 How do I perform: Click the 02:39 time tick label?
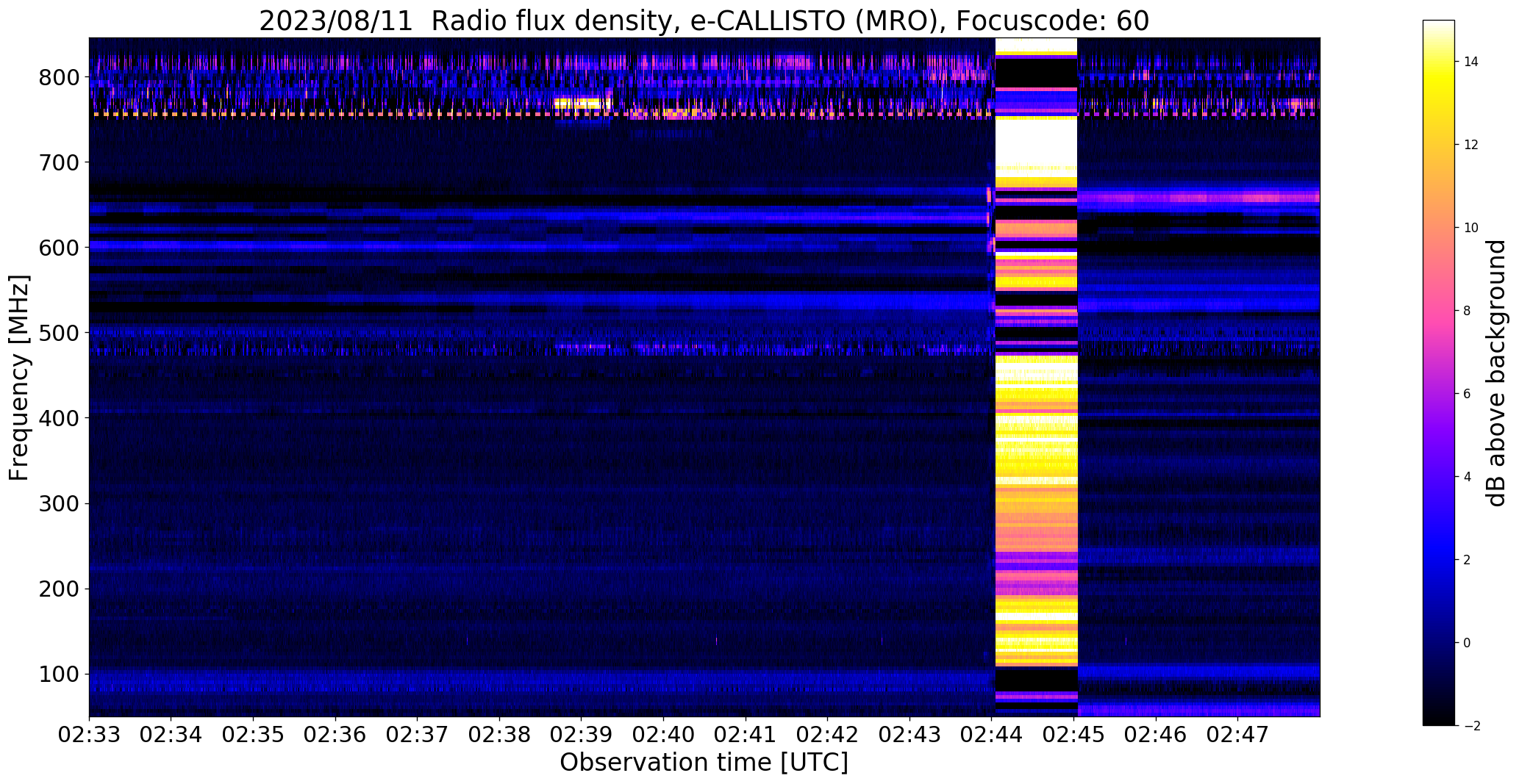pyautogui.click(x=582, y=735)
